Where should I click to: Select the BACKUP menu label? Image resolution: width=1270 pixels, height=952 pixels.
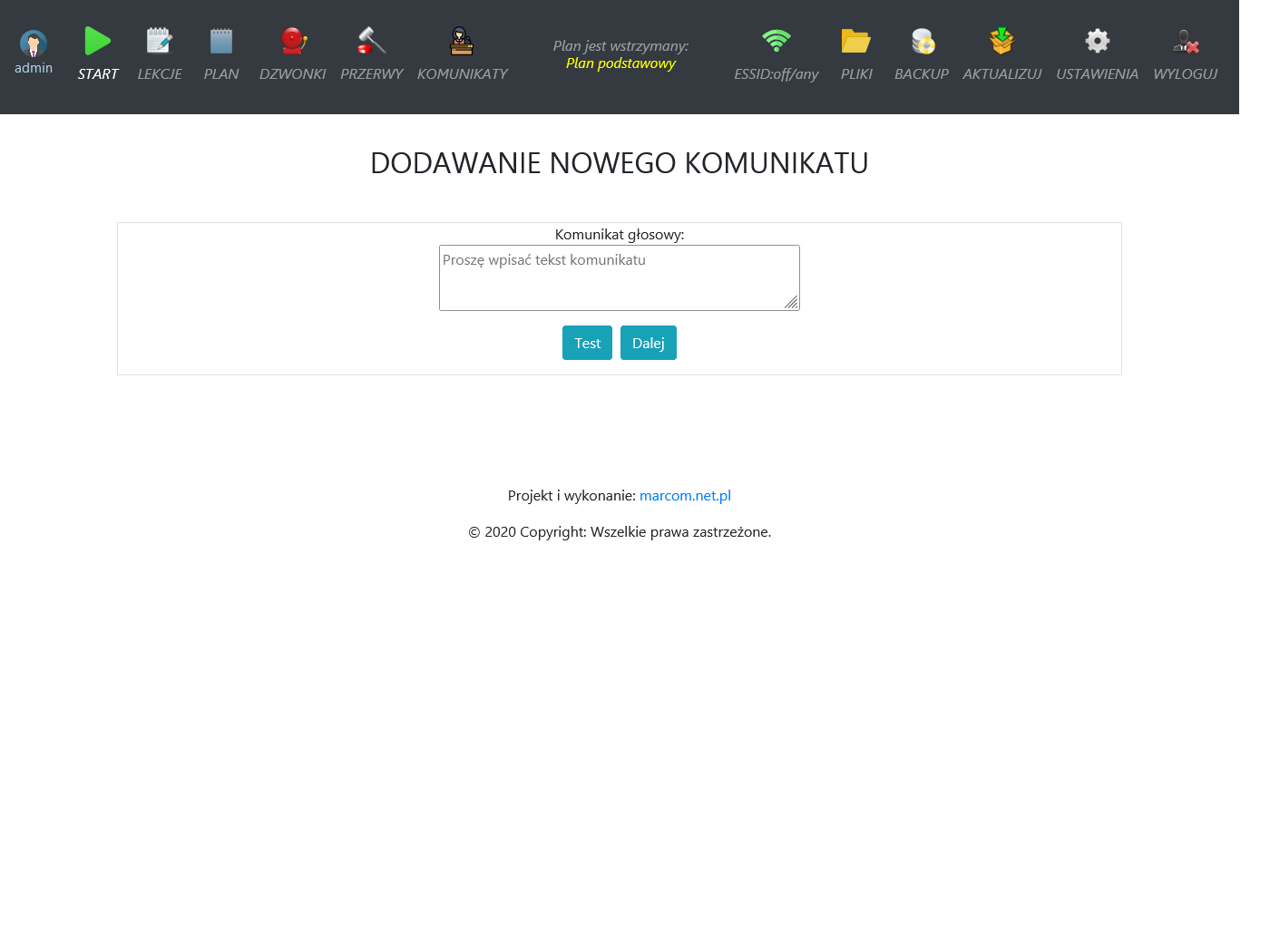[922, 74]
